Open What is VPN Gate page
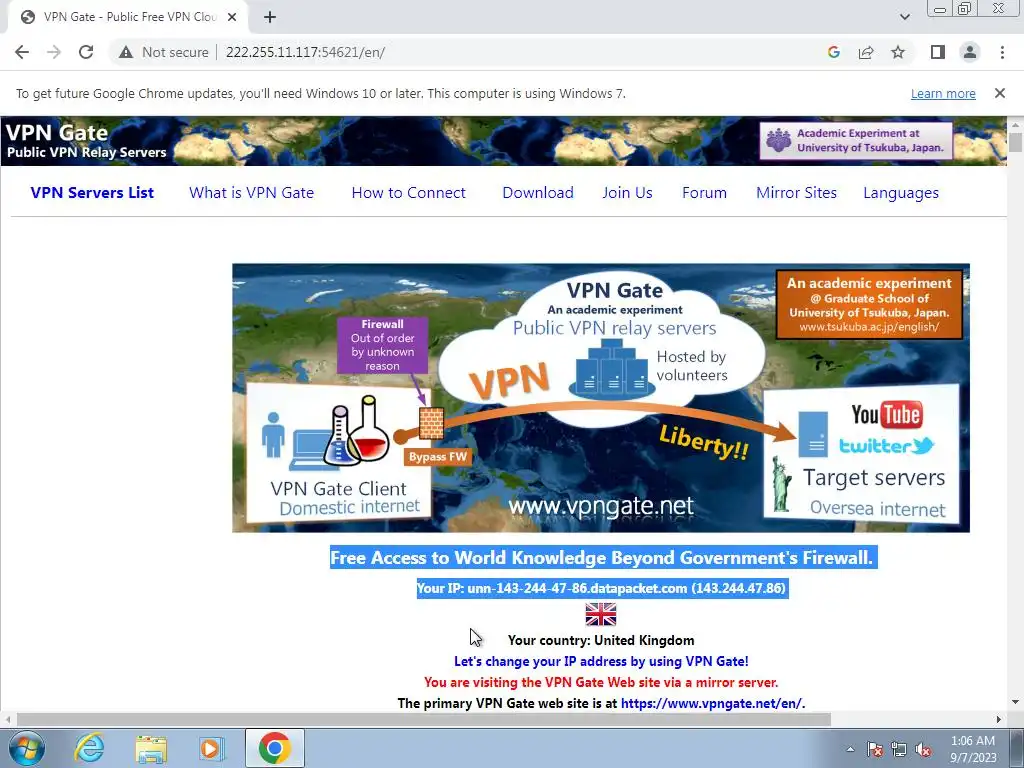The width and height of the screenshot is (1024, 768). coord(251,193)
